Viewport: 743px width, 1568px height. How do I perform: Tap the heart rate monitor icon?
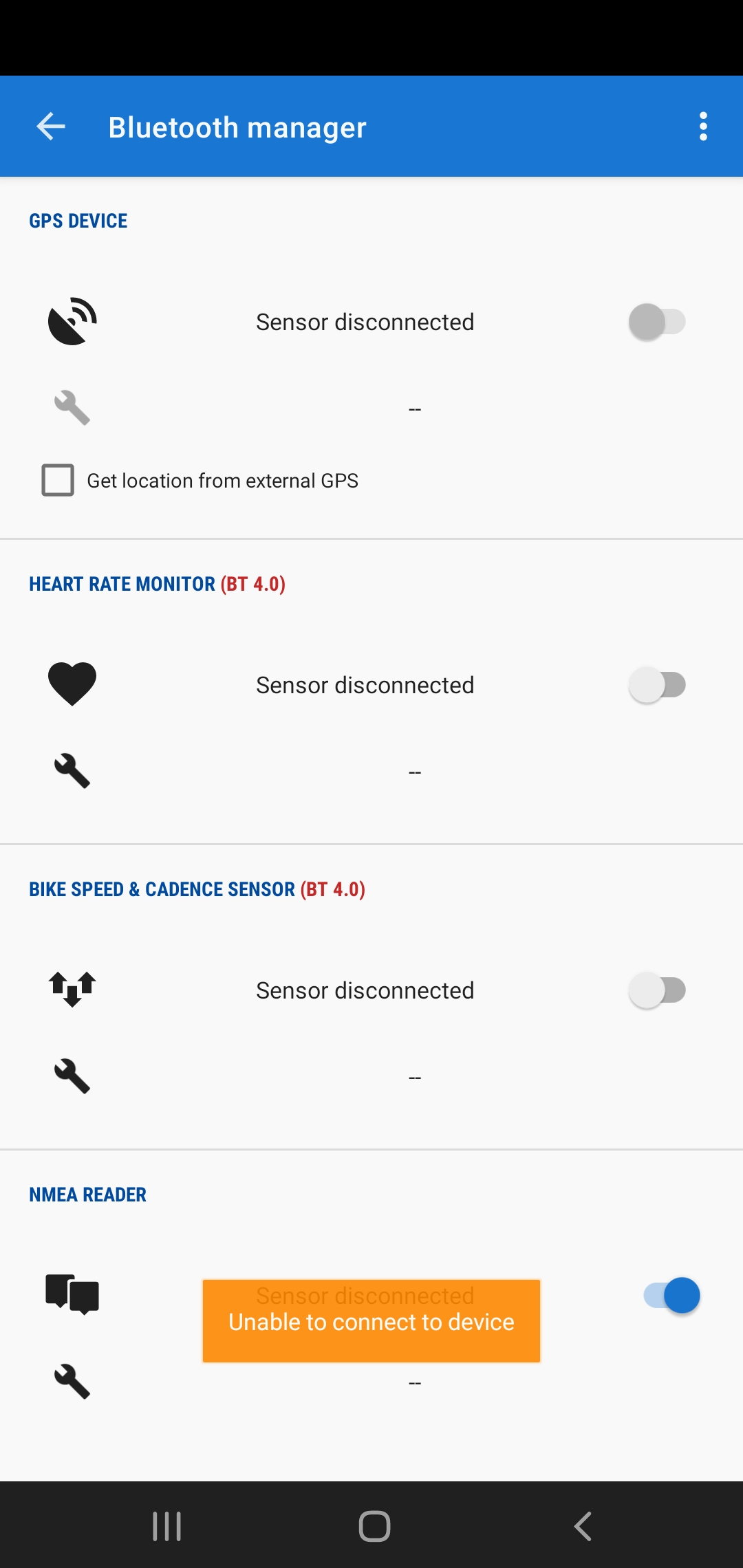pyautogui.click(x=72, y=684)
